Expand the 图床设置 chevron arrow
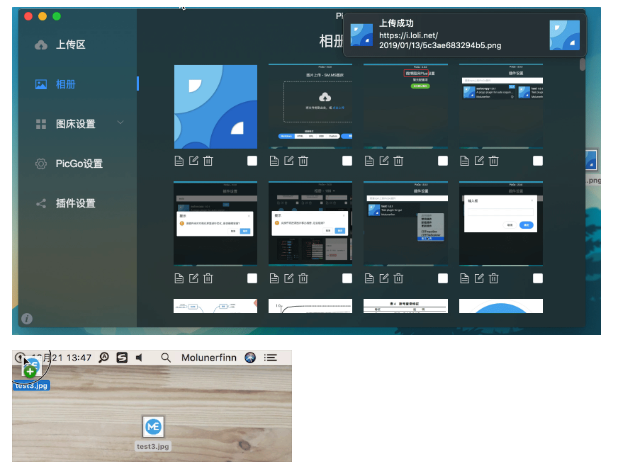 [121, 123]
